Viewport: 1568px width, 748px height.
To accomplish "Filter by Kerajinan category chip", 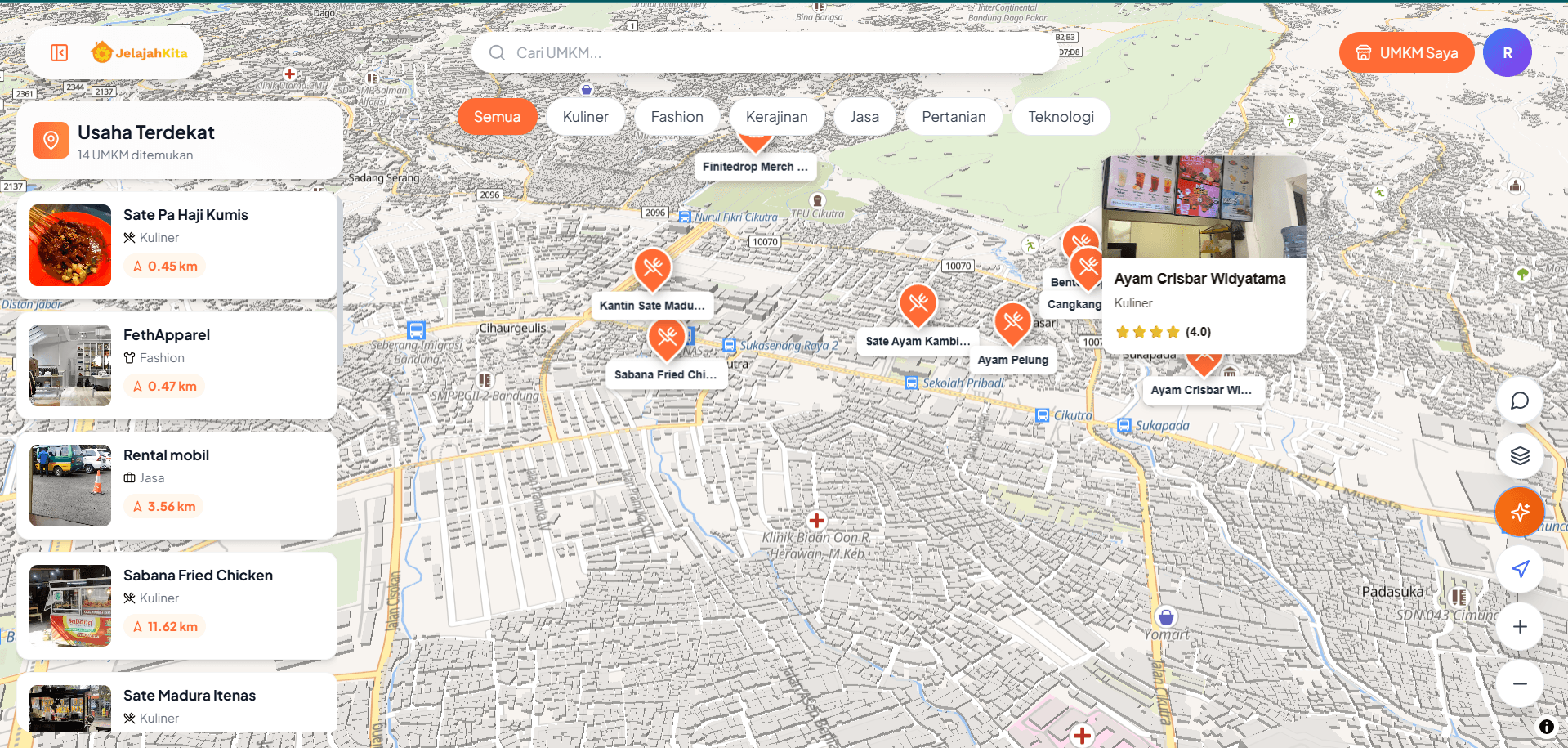I will (x=777, y=117).
